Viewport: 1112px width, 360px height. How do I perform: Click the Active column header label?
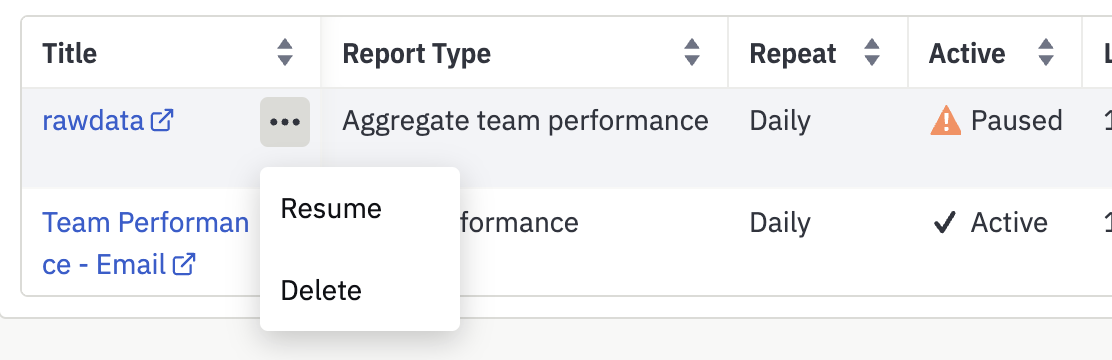(x=967, y=53)
